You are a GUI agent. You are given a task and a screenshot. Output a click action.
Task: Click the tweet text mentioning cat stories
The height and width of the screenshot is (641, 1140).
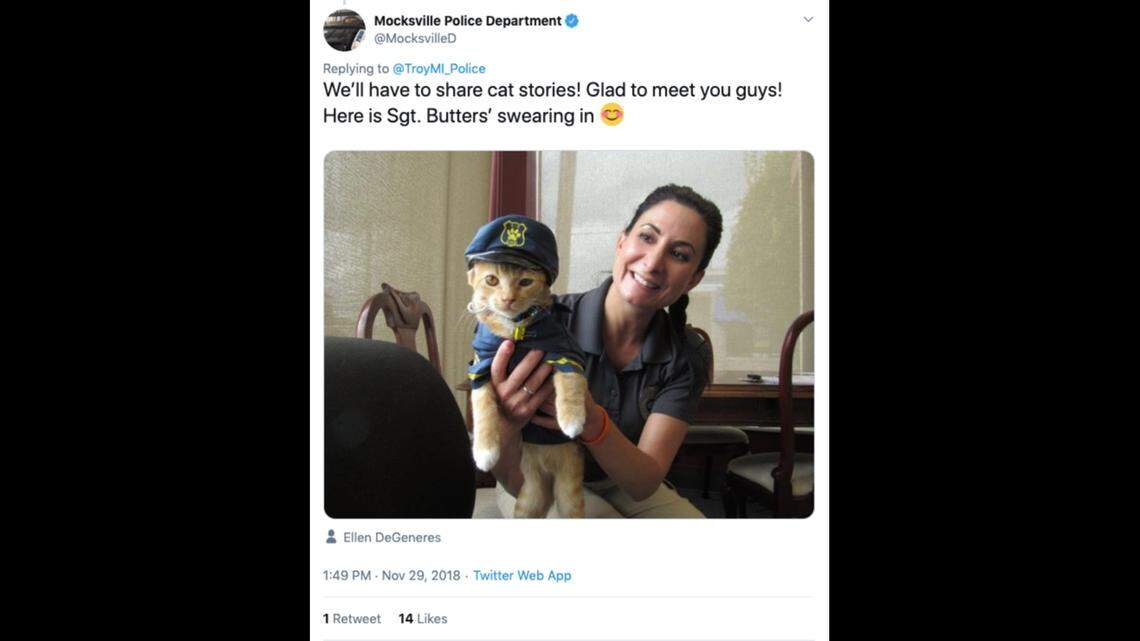click(552, 90)
